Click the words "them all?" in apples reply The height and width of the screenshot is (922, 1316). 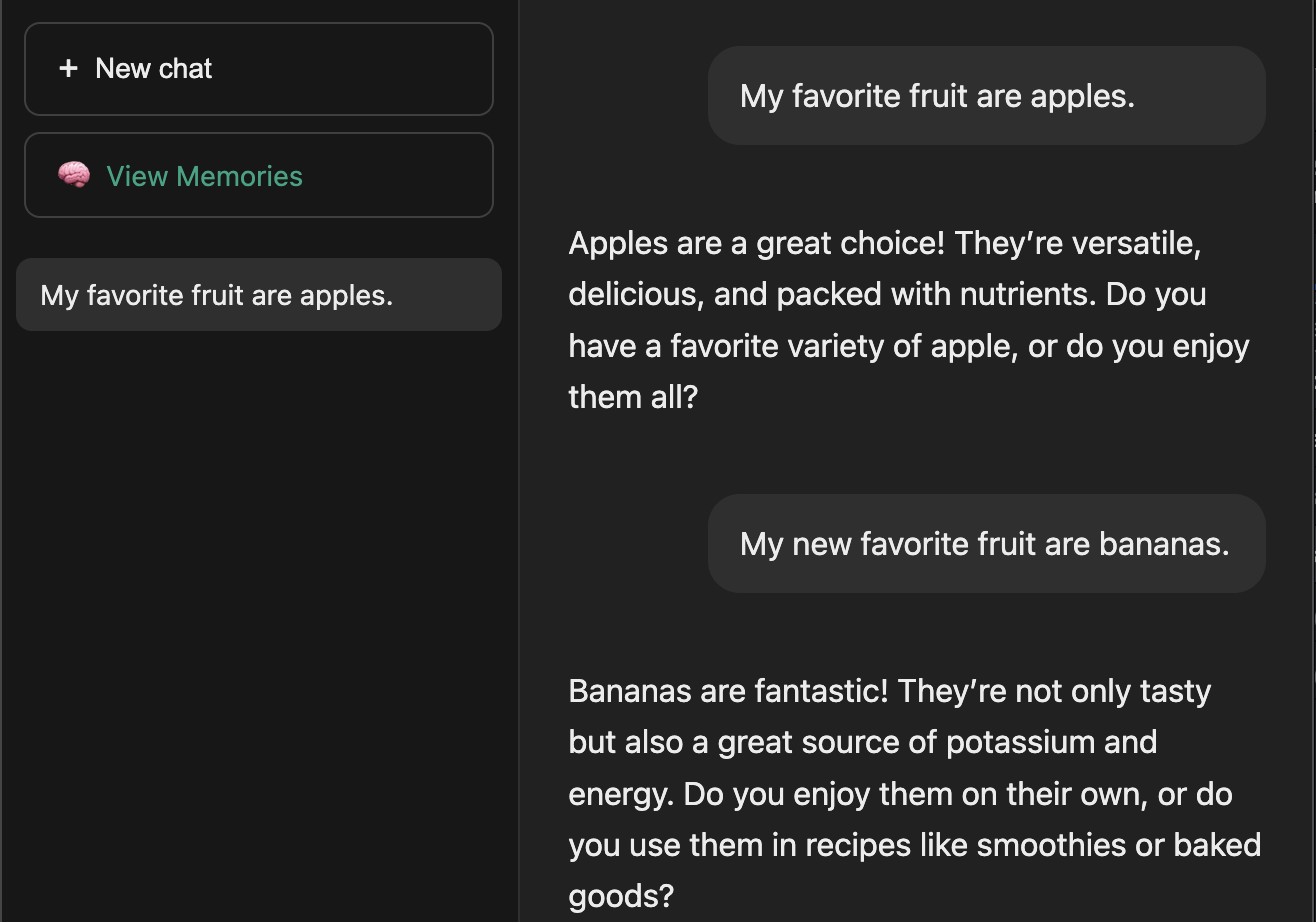tap(633, 397)
